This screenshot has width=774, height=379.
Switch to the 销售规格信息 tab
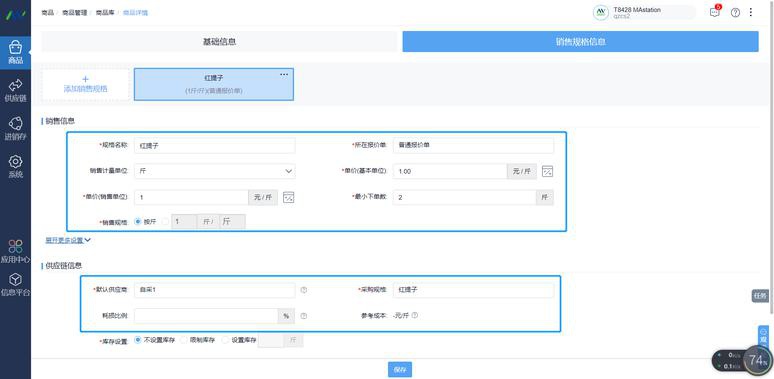click(580, 42)
